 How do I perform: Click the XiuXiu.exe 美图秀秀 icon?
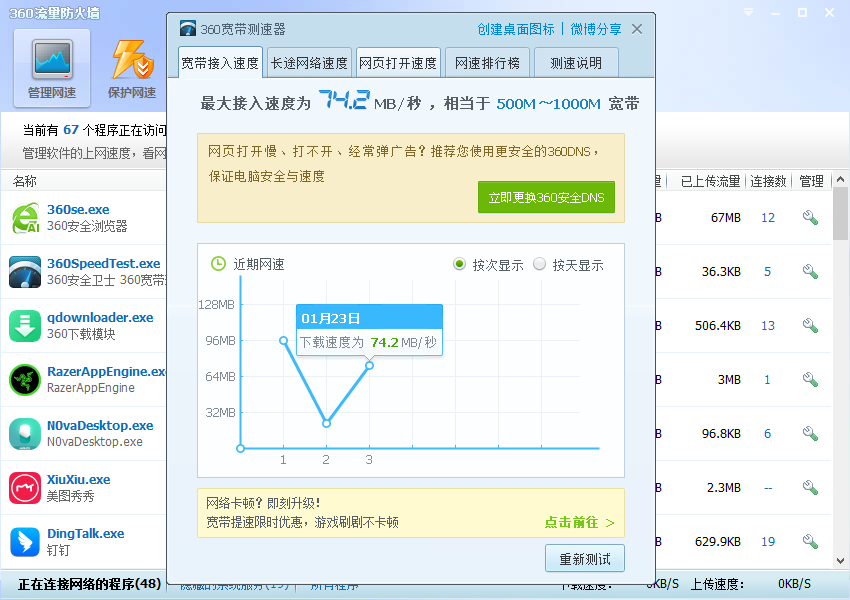pyautogui.click(x=25, y=488)
